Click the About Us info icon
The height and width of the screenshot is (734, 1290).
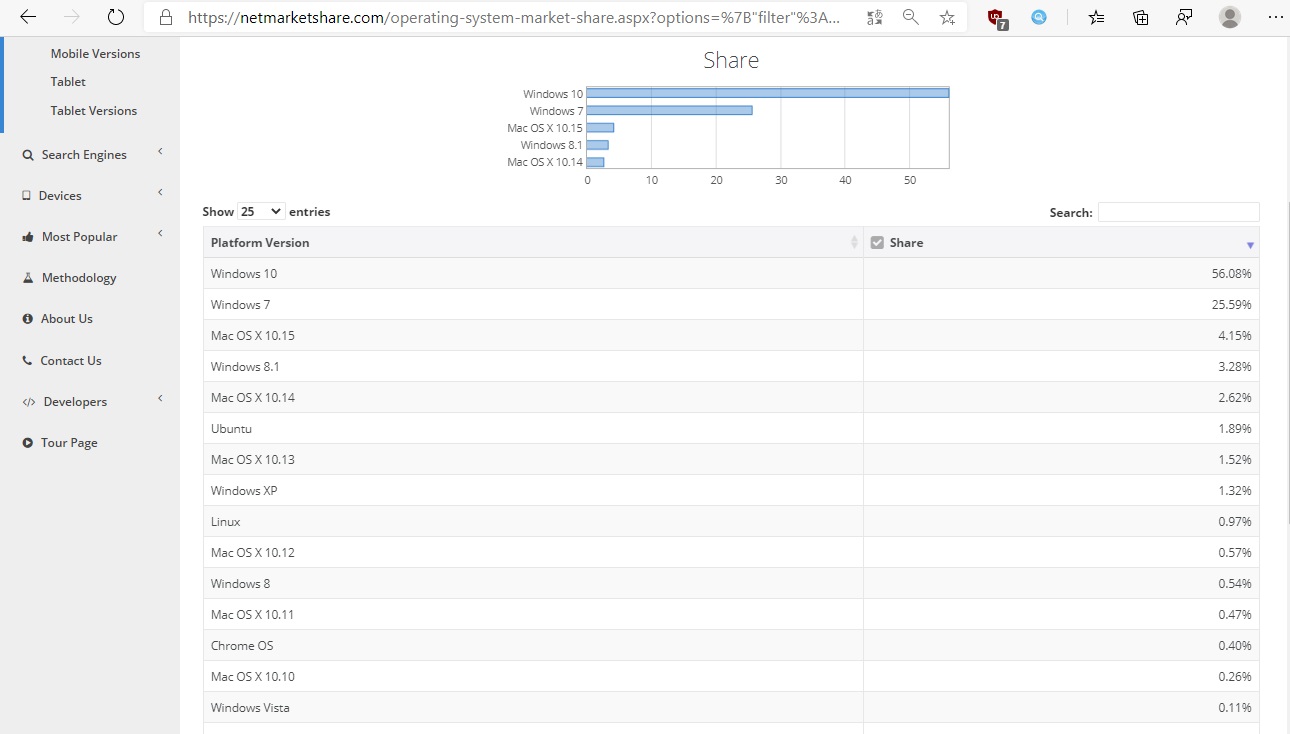click(28, 319)
